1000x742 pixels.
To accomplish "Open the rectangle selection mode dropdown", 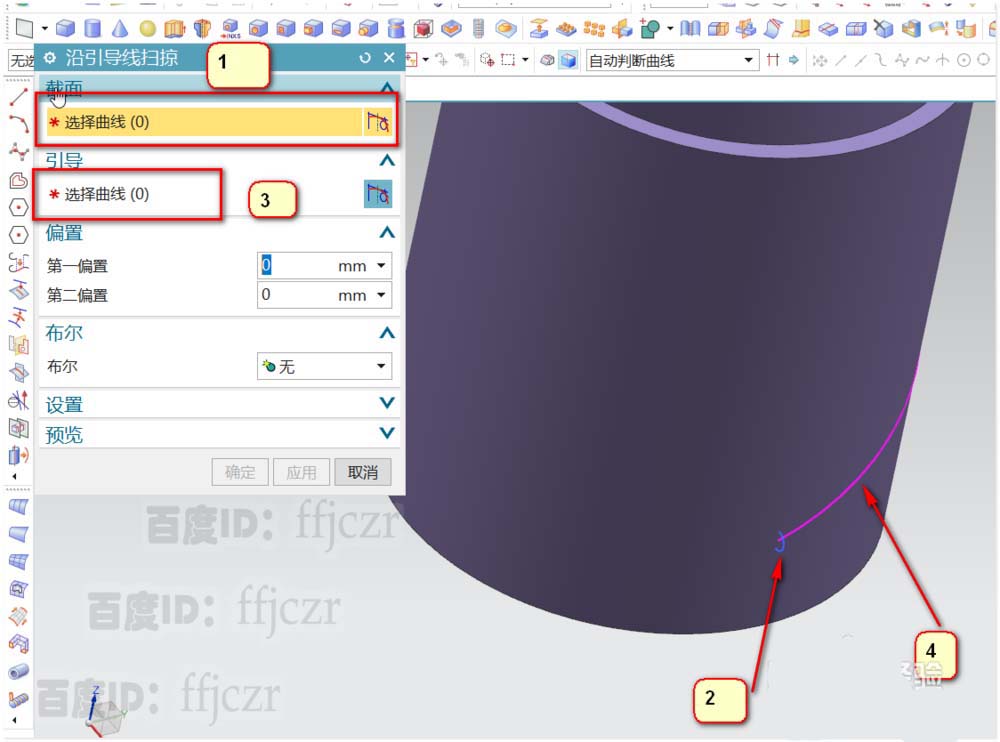I will 525,60.
